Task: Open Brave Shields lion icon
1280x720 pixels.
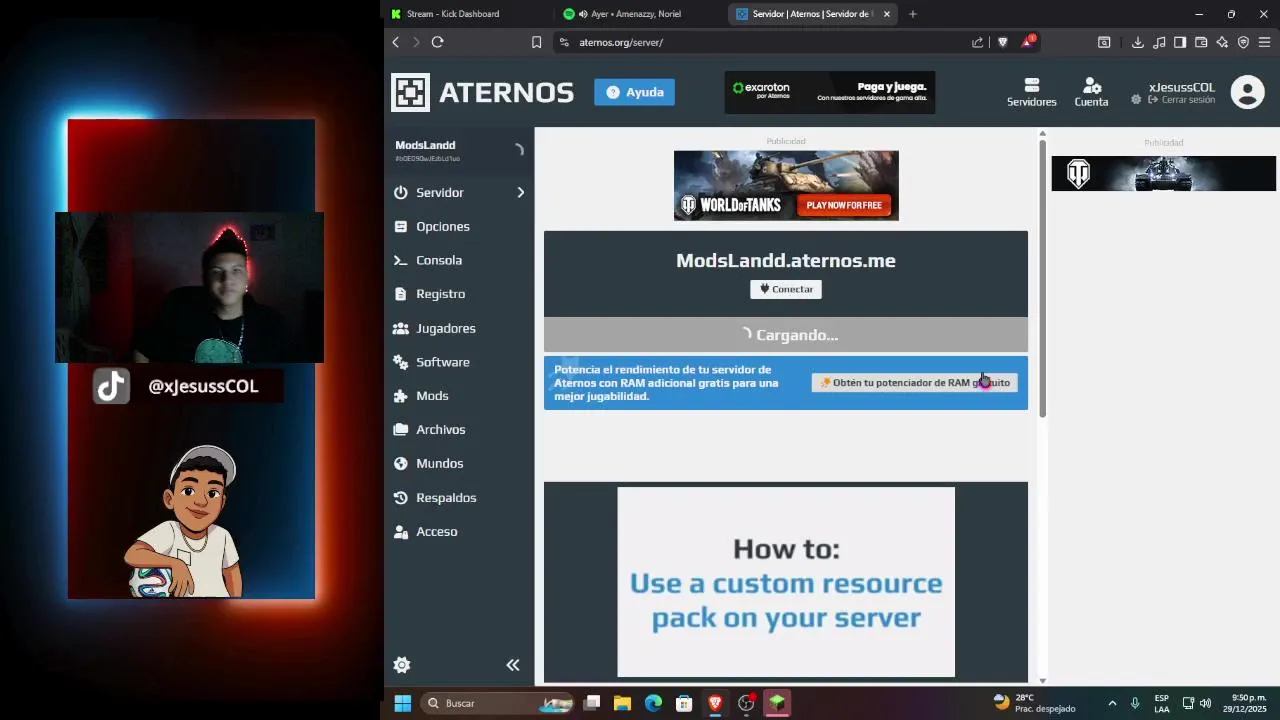Action: point(1003,42)
